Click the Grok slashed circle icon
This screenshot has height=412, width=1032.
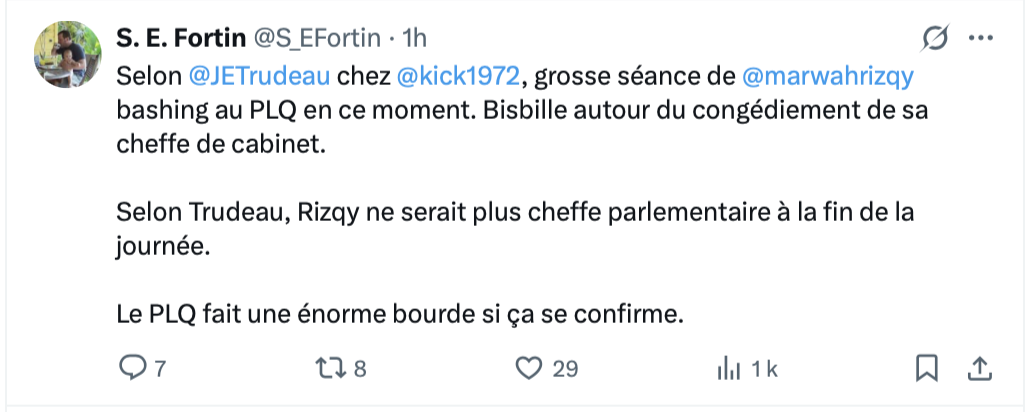pos(936,38)
